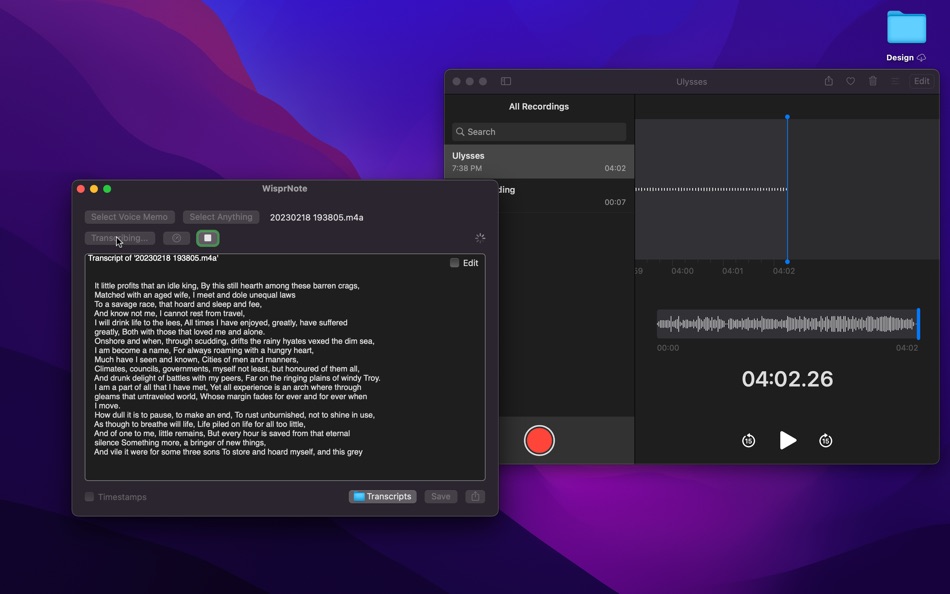The width and height of the screenshot is (950, 594).
Task: Mark Ulysses recording as favorite
Action: click(x=851, y=81)
